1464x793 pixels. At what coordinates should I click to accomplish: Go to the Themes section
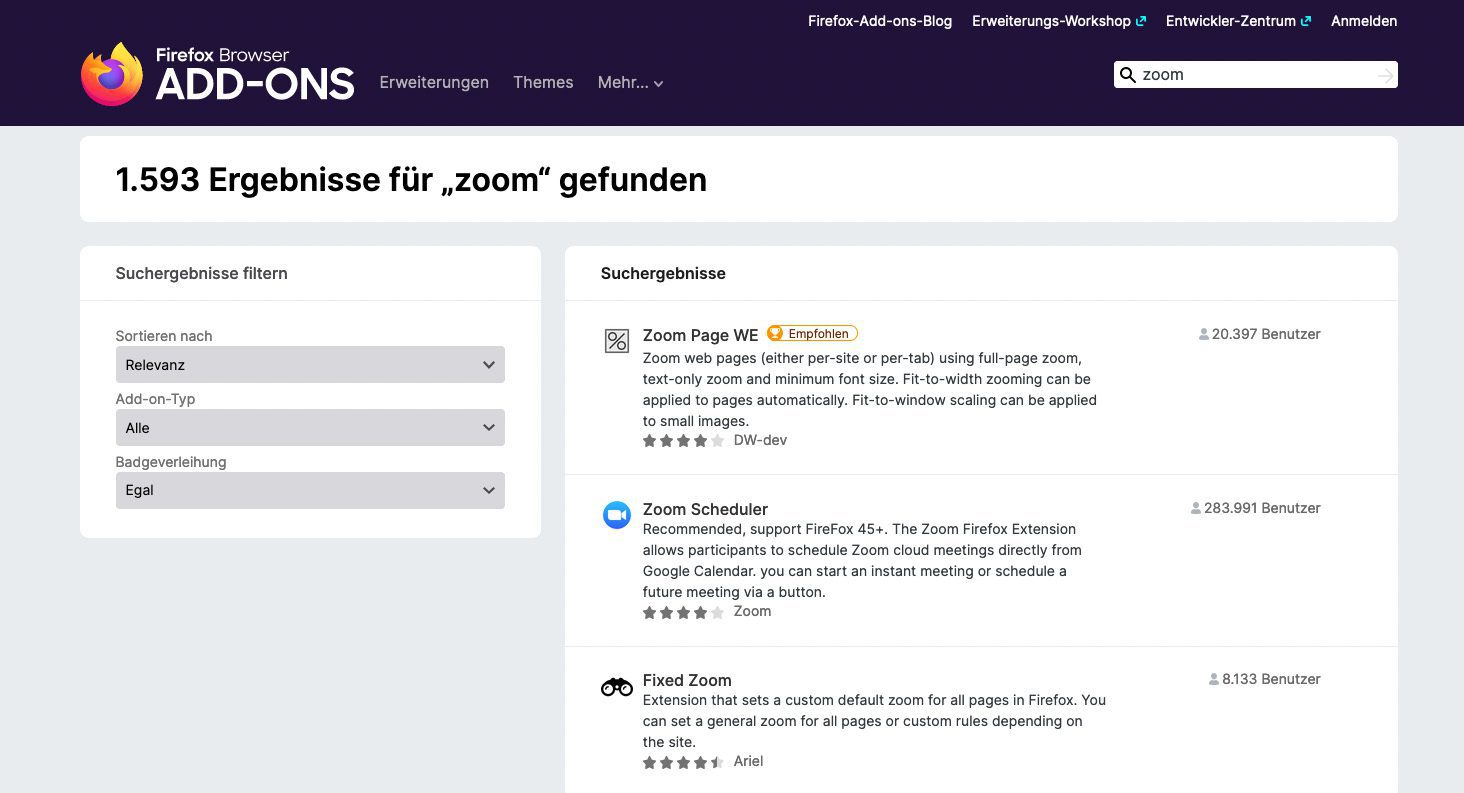pos(543,83)
